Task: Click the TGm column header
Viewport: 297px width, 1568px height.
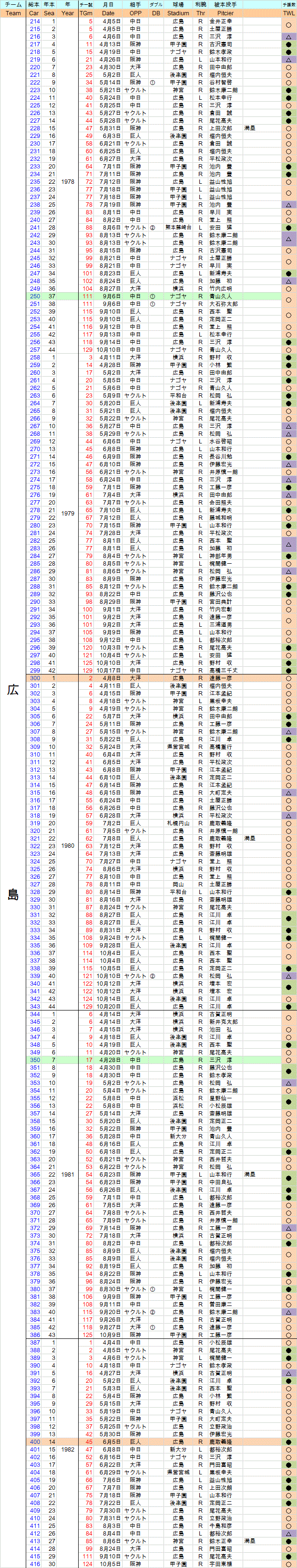Action: 86,13
